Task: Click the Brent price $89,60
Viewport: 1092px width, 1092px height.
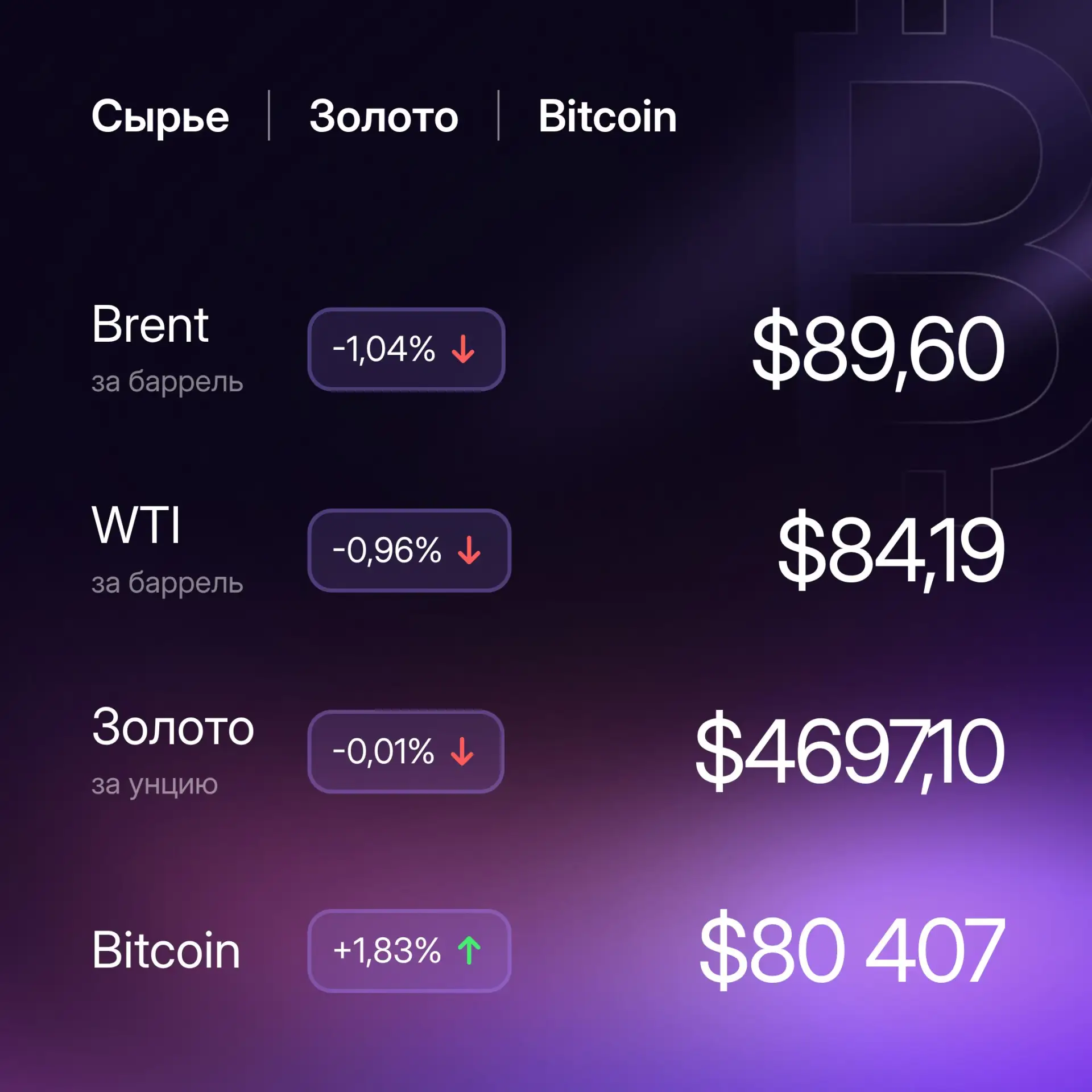Action: point(878,349)
